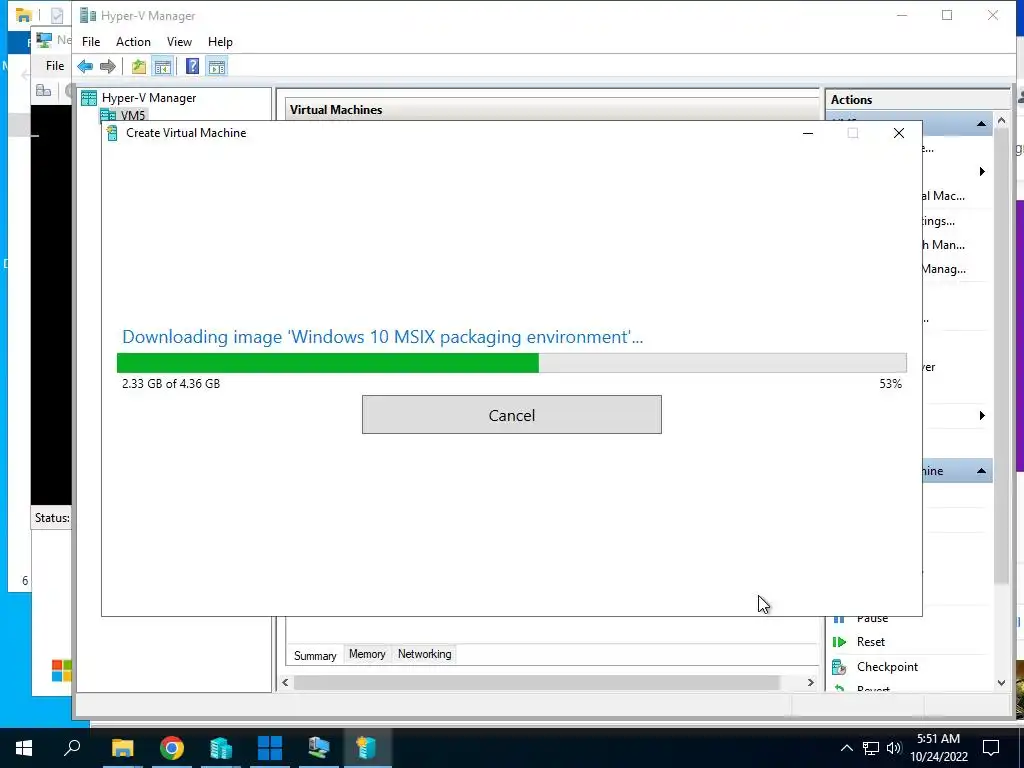Go forward with the gray arrow toolbar icon
The height and width of the screenshot is (768, 1024).
point(108,66)
